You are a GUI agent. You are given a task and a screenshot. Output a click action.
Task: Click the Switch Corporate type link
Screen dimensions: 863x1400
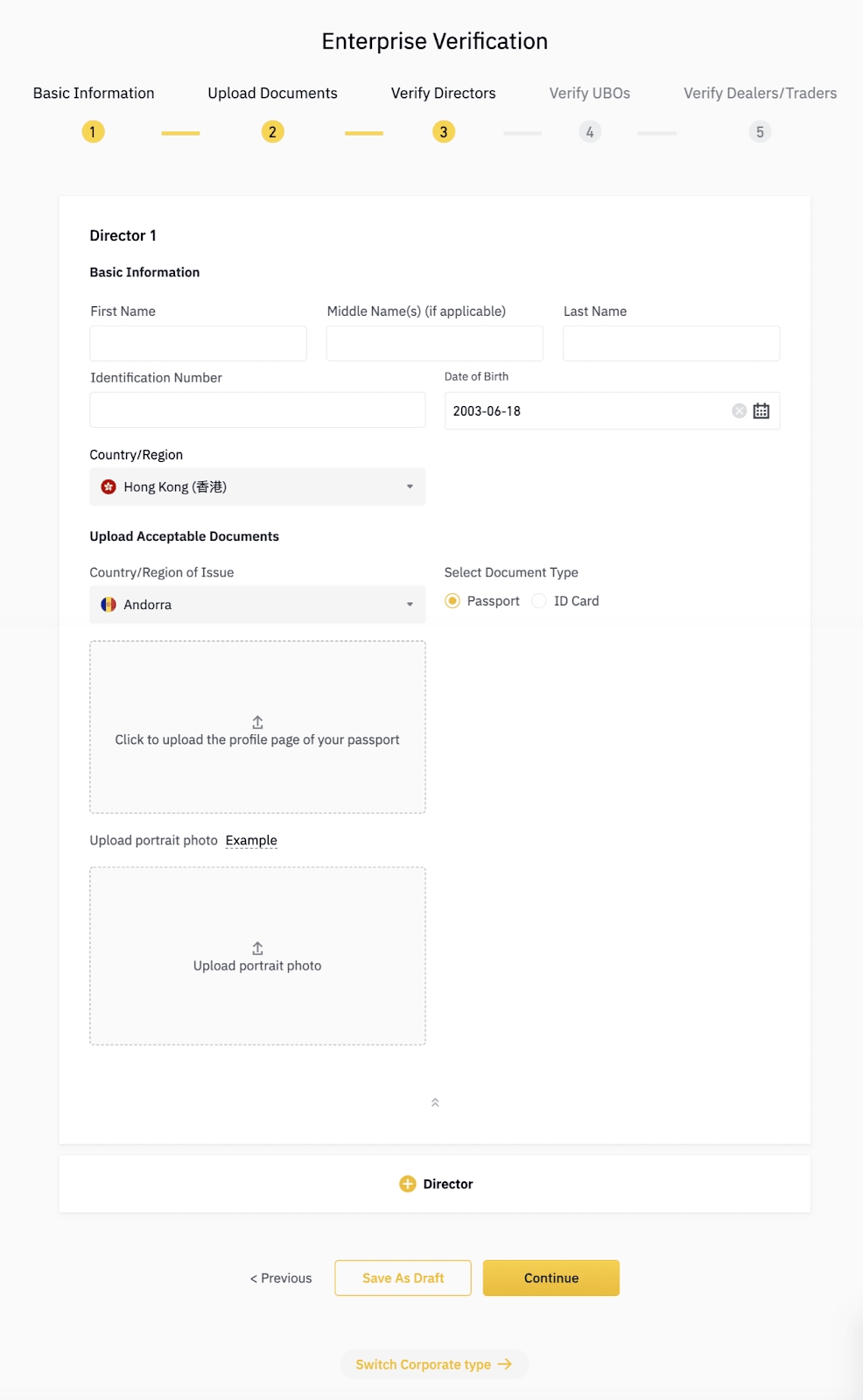pos(434,1365)
